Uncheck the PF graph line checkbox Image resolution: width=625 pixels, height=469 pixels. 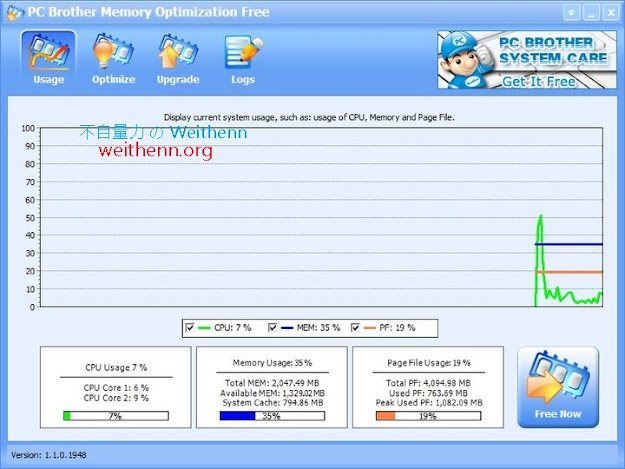point(355,328)
